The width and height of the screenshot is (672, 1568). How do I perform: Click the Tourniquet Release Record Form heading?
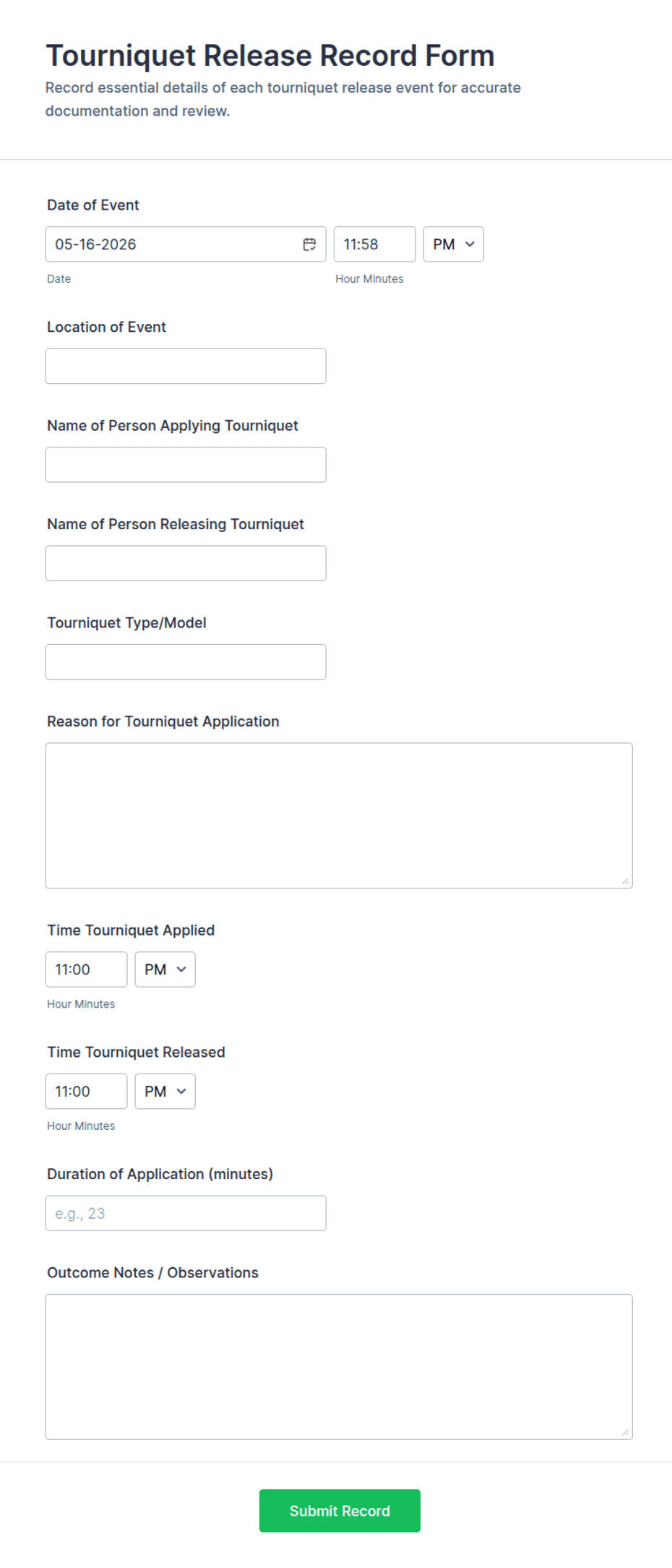[270, 56]
